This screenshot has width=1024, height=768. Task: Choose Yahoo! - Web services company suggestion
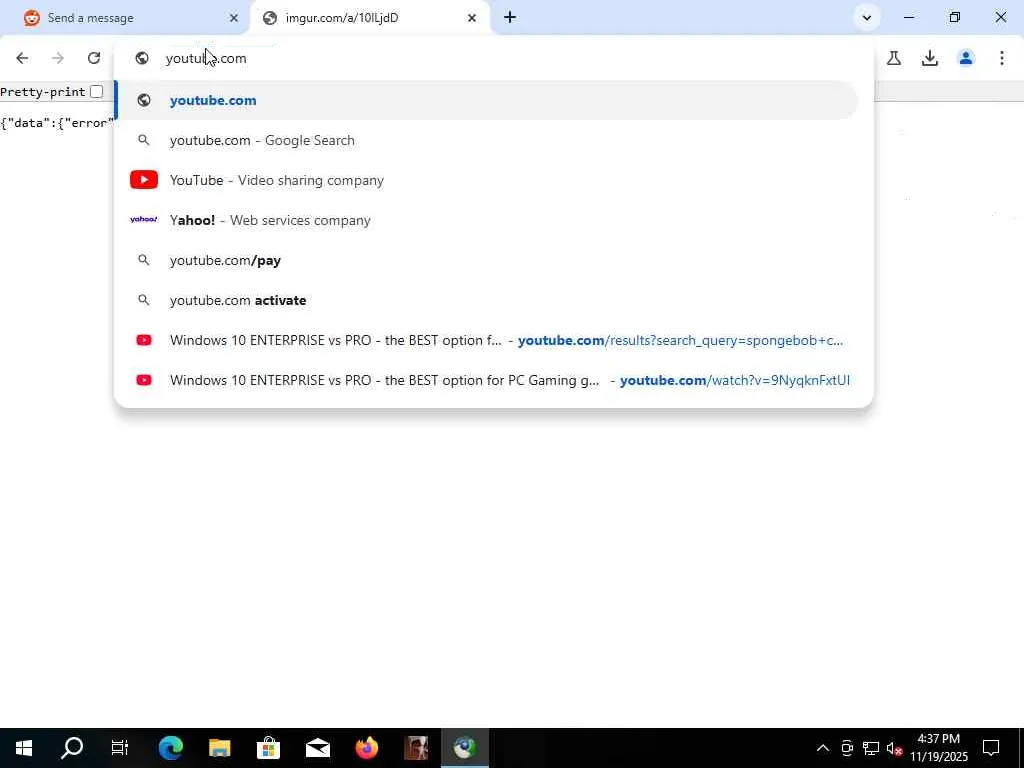coord(487,220)
